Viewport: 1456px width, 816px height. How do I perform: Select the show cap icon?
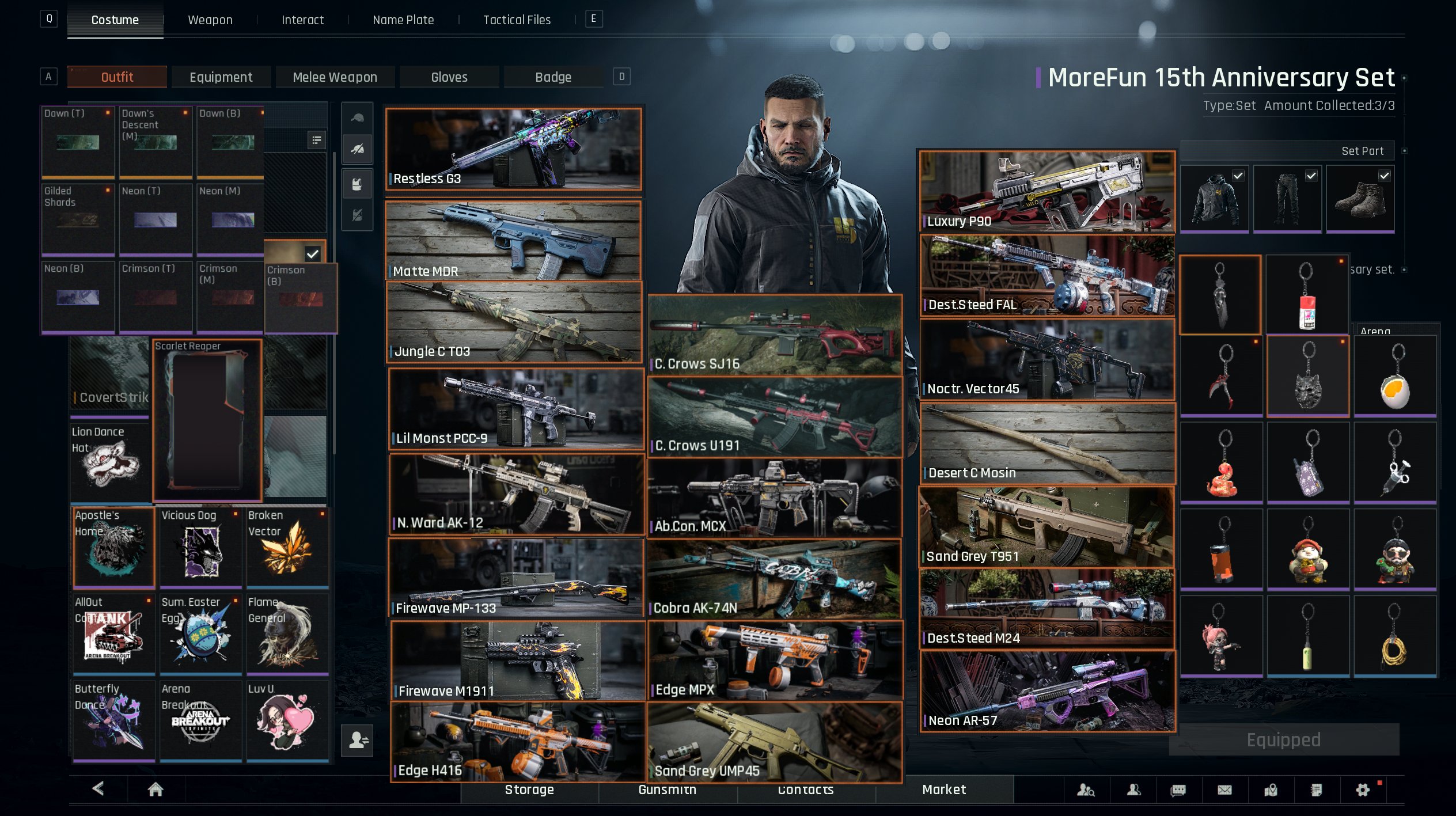(357, 119)
